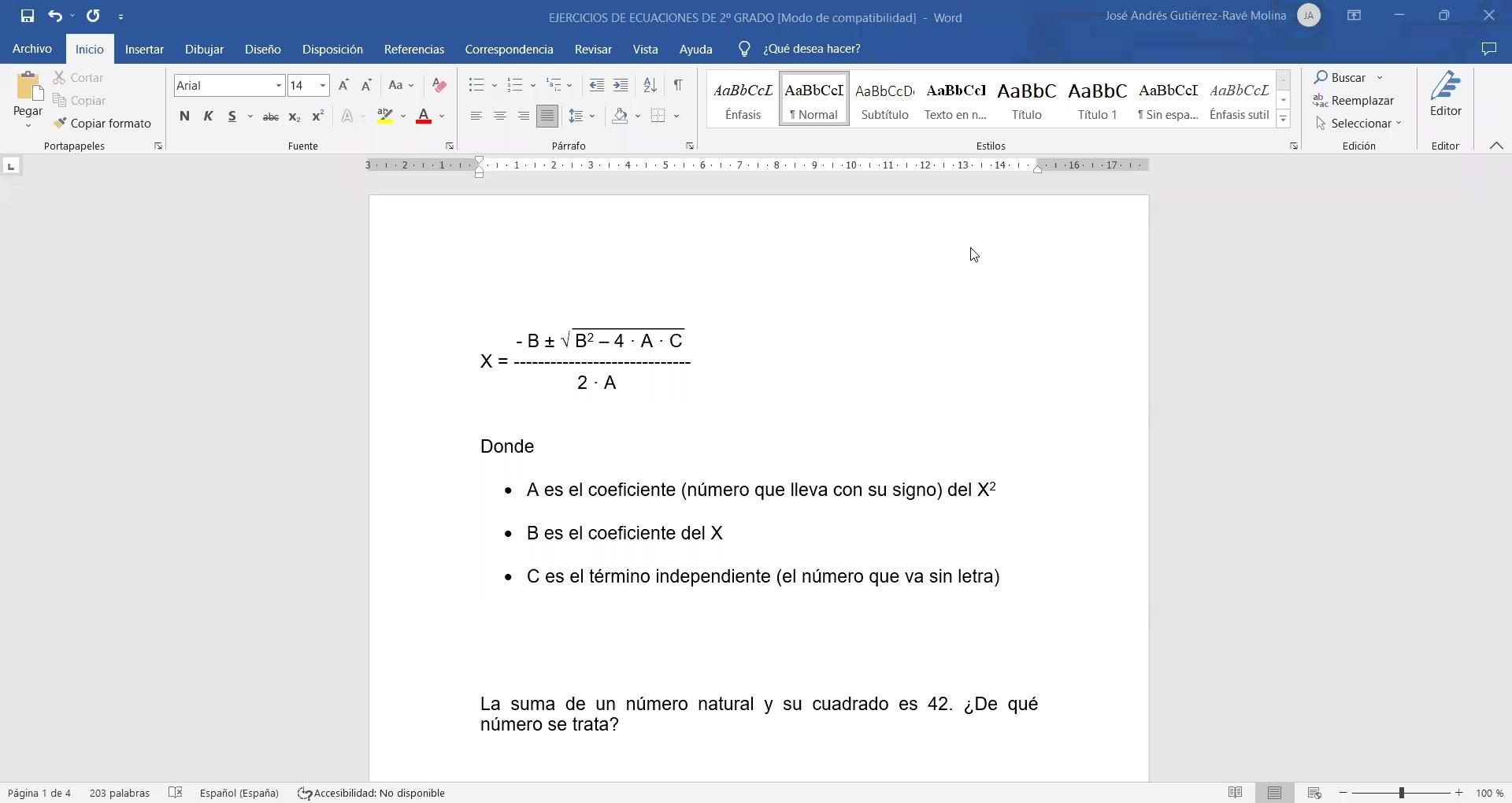Image resolution: width=1512 pixels, height=803 pixels.
Task: Switch to Read Mode view
Action: [1235, 793]
